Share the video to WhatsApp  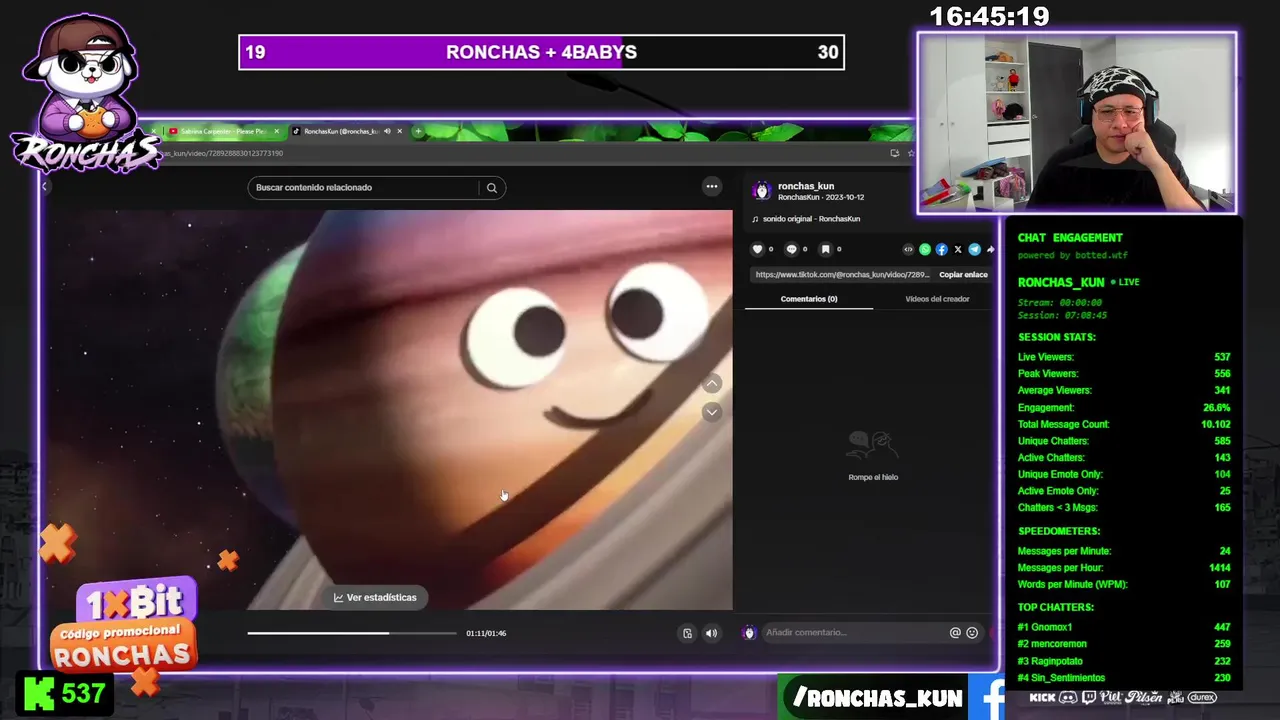[x=925, y=249]
